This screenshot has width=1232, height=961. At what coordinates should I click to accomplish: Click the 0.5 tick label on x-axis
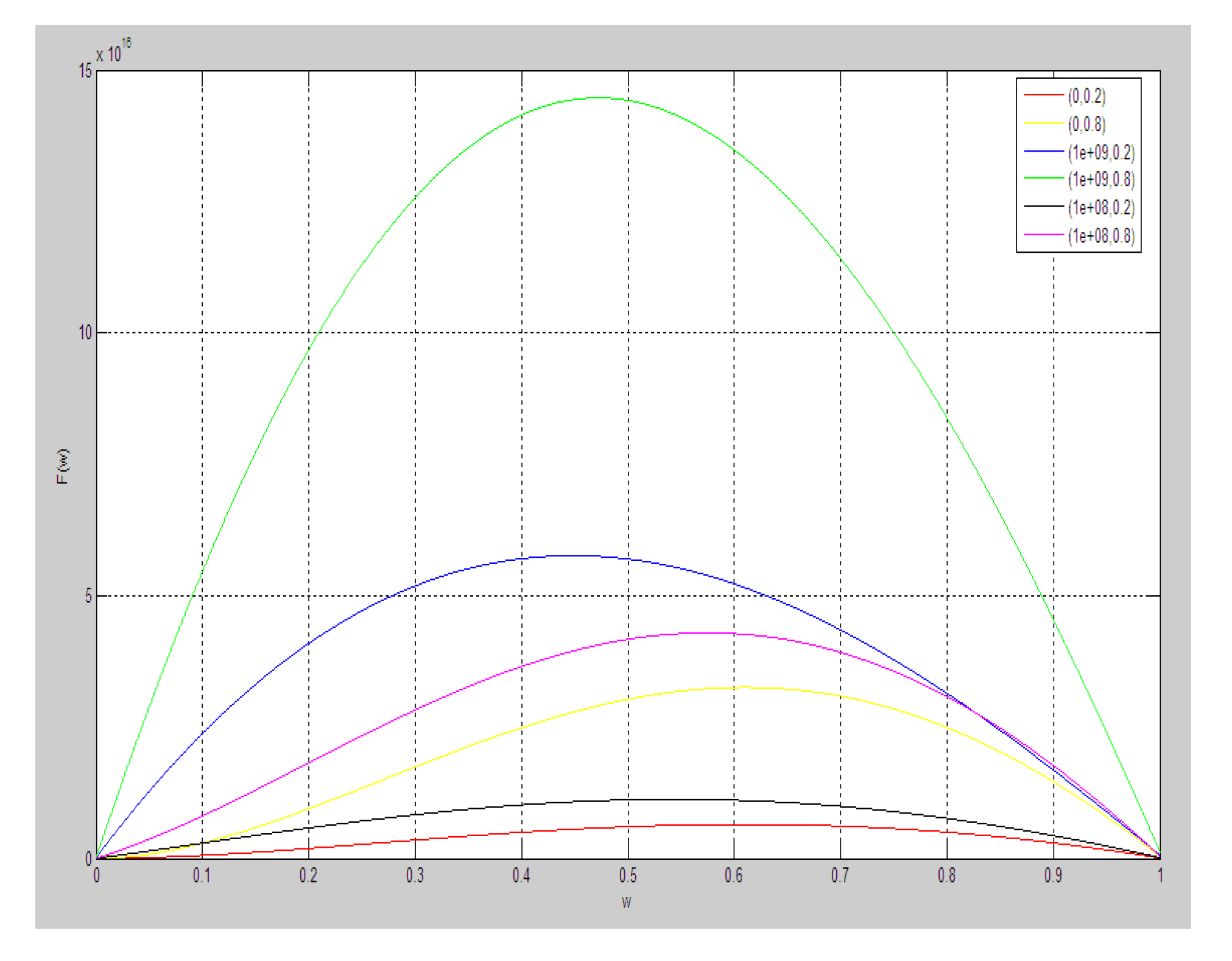click(627, 876)
